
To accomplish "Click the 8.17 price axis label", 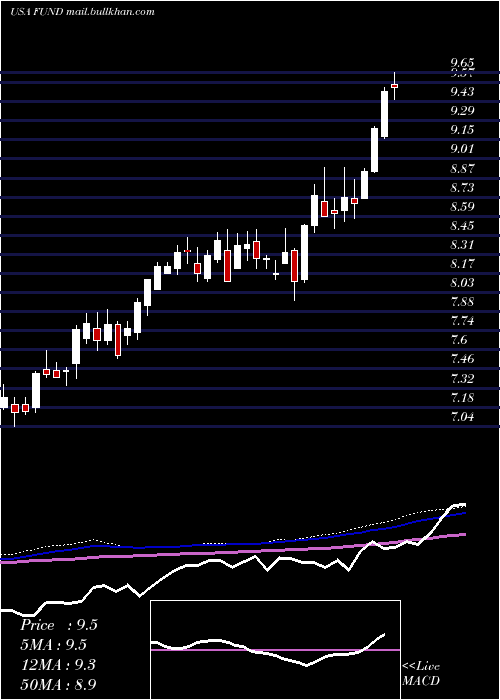I will pyautogui.click(x=462, y=264).
